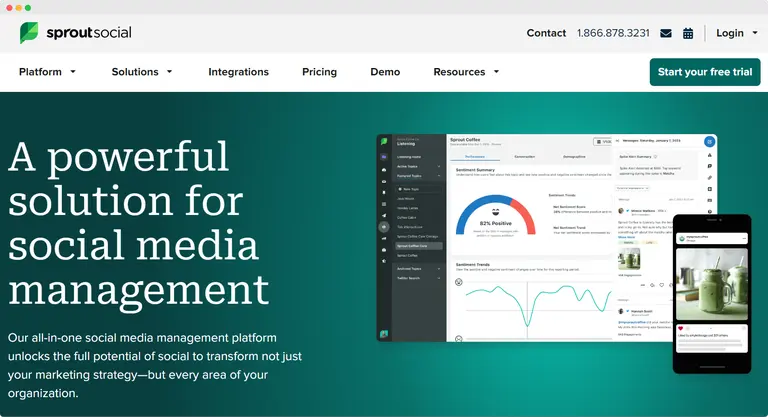Open the Login dropdown arrow
The image size is (768, 417).
pyautogui.click(x=755, y=33)
